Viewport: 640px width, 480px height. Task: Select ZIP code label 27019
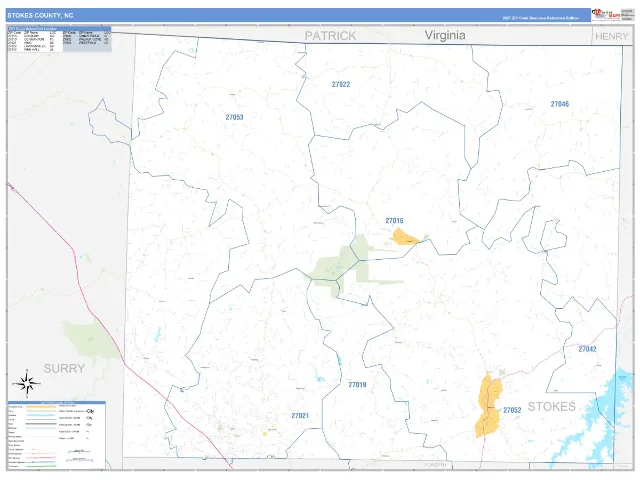click(357, 384)
